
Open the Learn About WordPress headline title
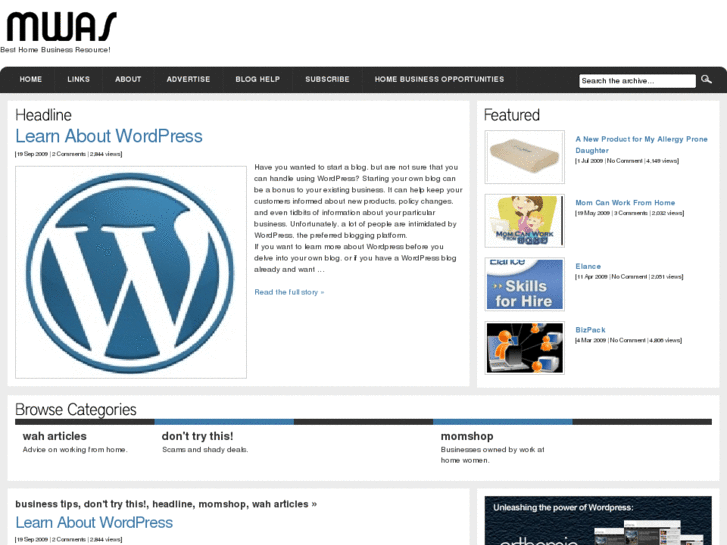click(108, 136)
